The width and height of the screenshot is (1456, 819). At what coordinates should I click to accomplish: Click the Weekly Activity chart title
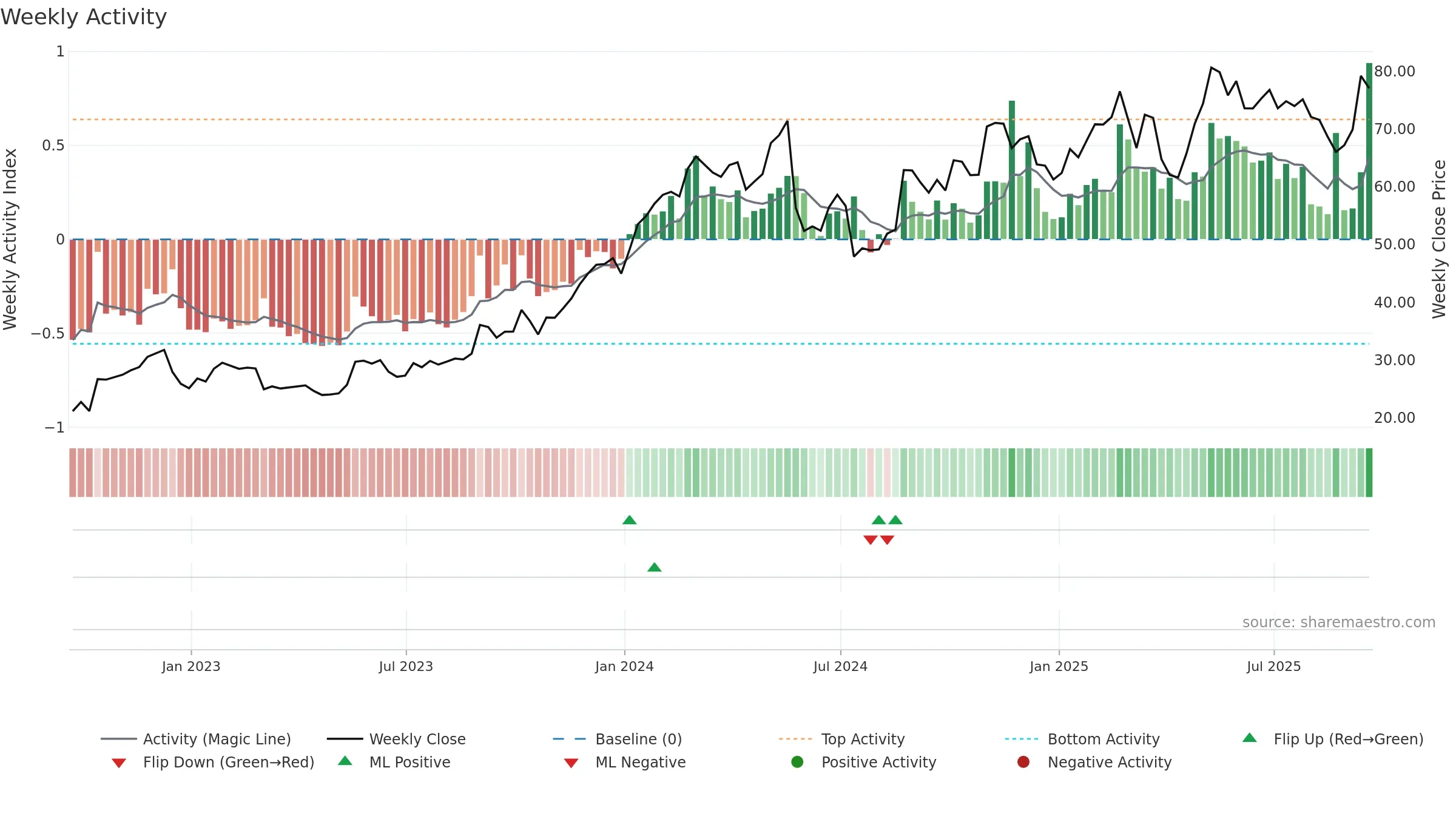[x=84, y=17]
